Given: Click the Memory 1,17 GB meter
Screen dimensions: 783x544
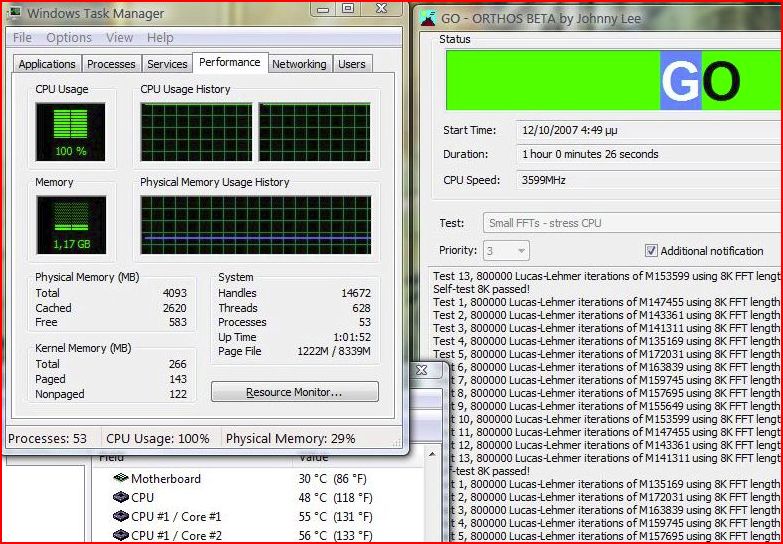Looking at the screenshot, I should (x=71, y=225).
